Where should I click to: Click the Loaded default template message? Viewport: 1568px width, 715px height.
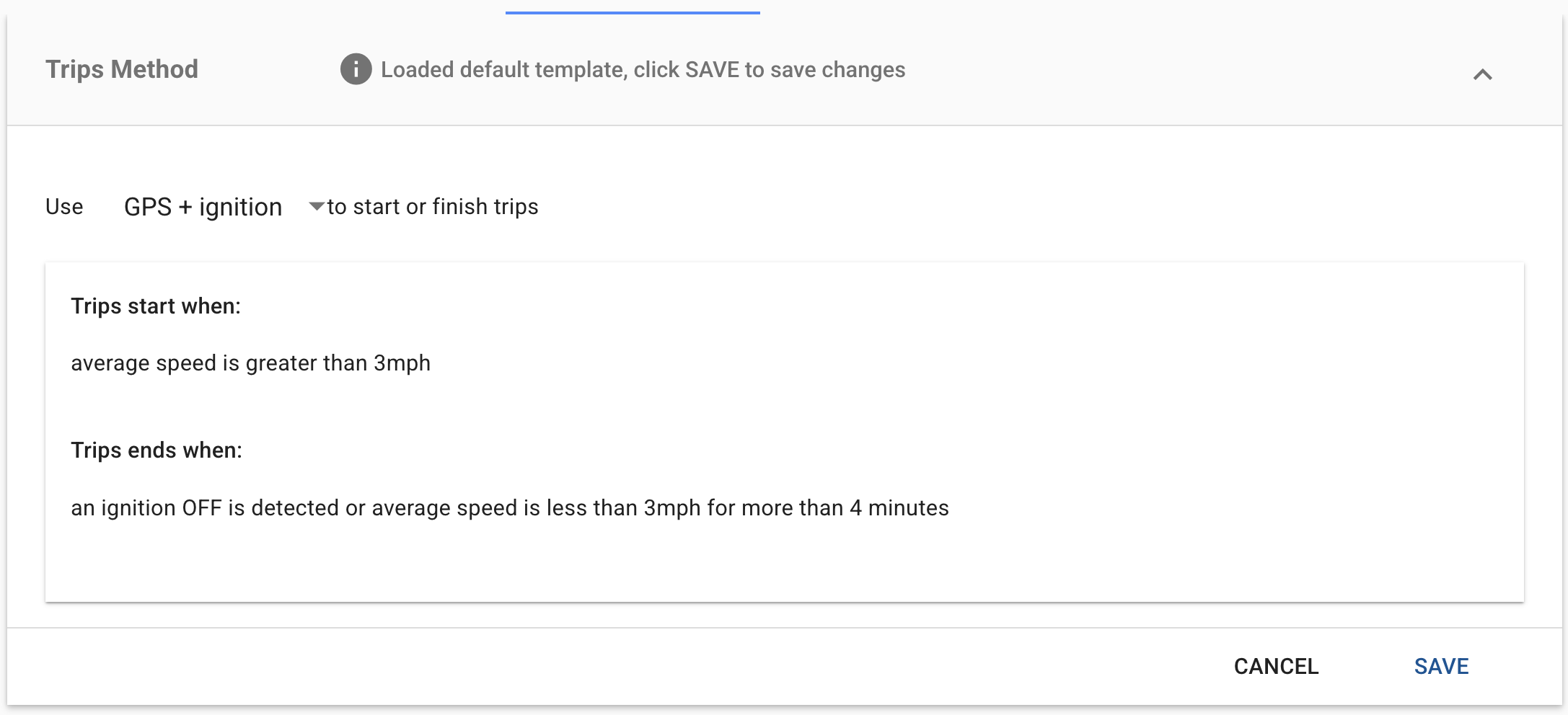click(643, 69)
